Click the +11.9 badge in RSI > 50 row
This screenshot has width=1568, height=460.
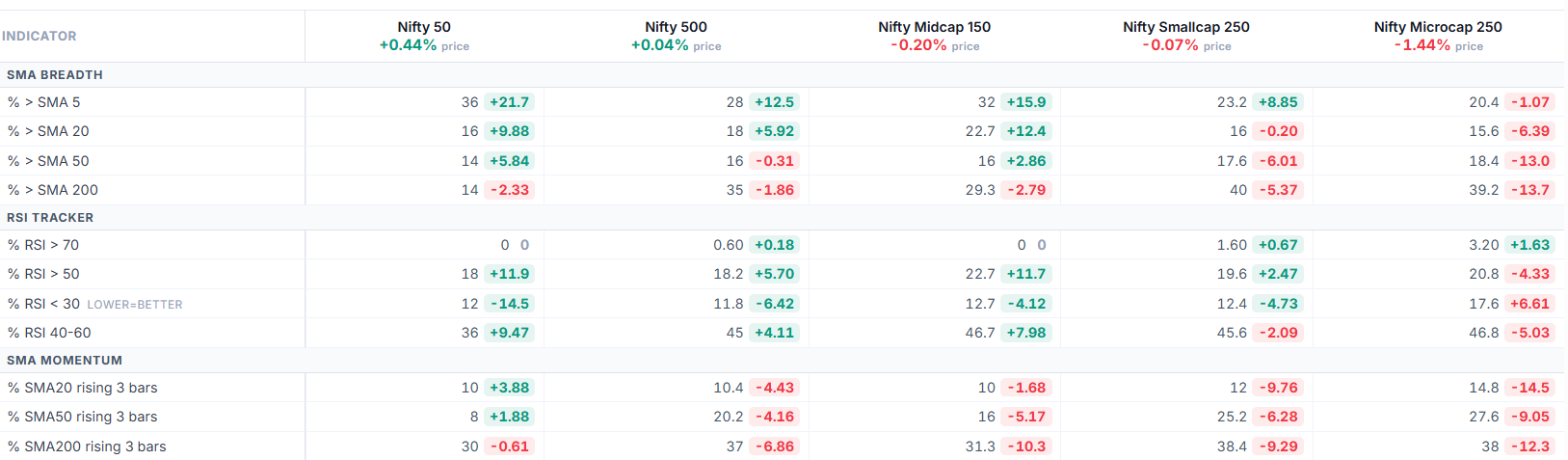pyautogui.click(x=509, y=274)
